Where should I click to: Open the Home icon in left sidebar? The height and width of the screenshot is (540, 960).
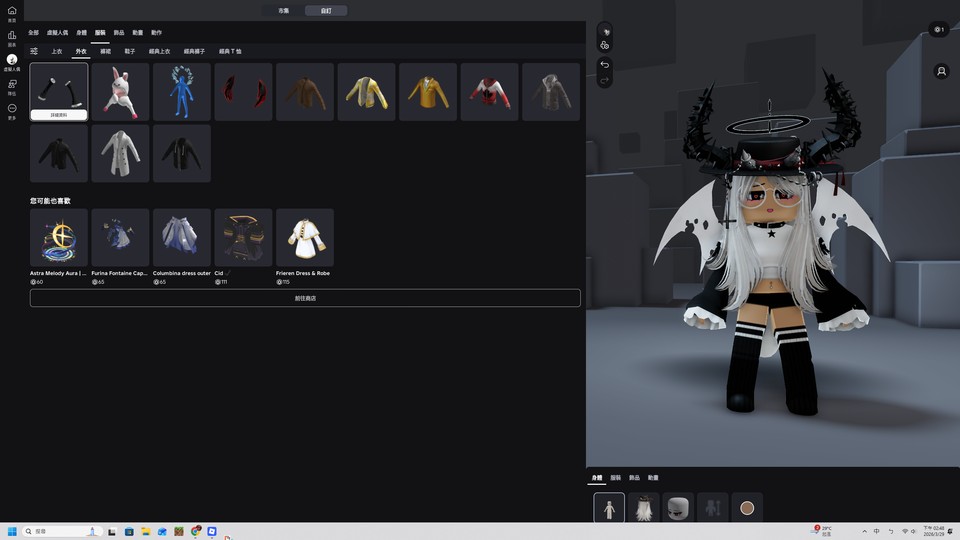12,12
